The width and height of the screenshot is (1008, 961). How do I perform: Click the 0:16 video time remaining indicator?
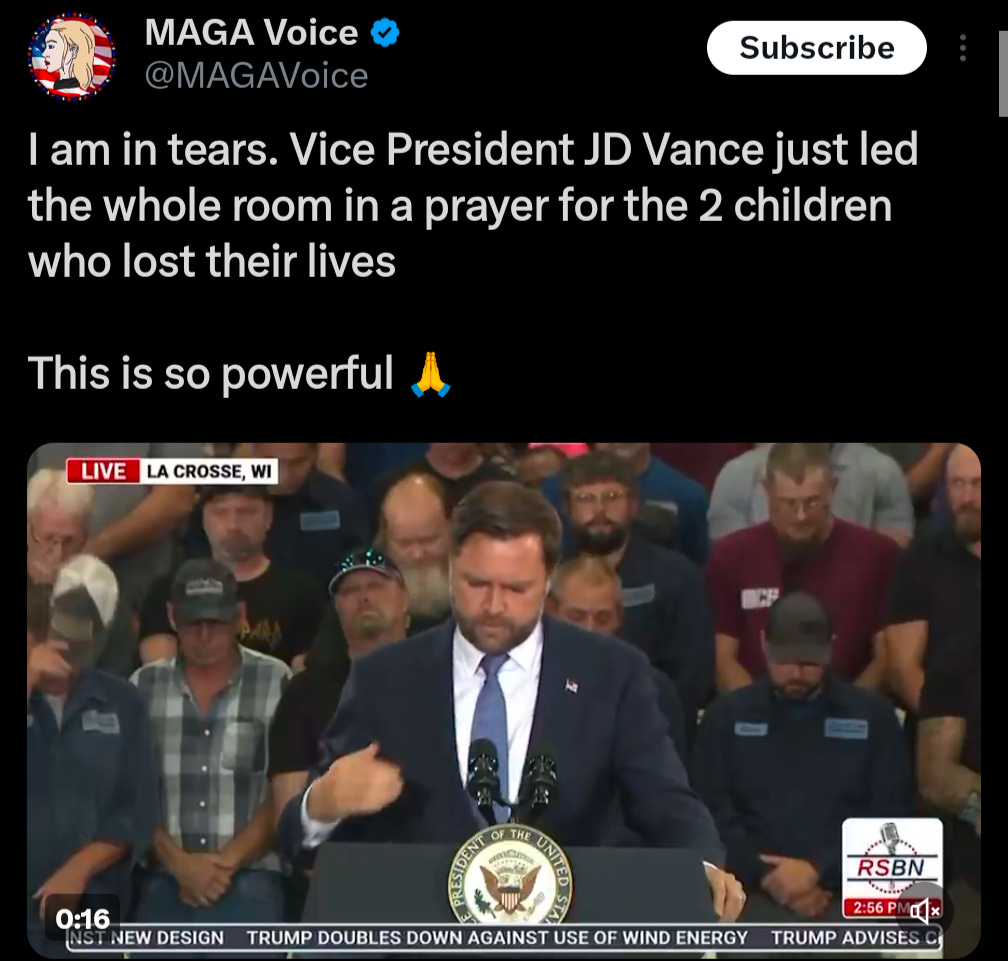[83, 917]
